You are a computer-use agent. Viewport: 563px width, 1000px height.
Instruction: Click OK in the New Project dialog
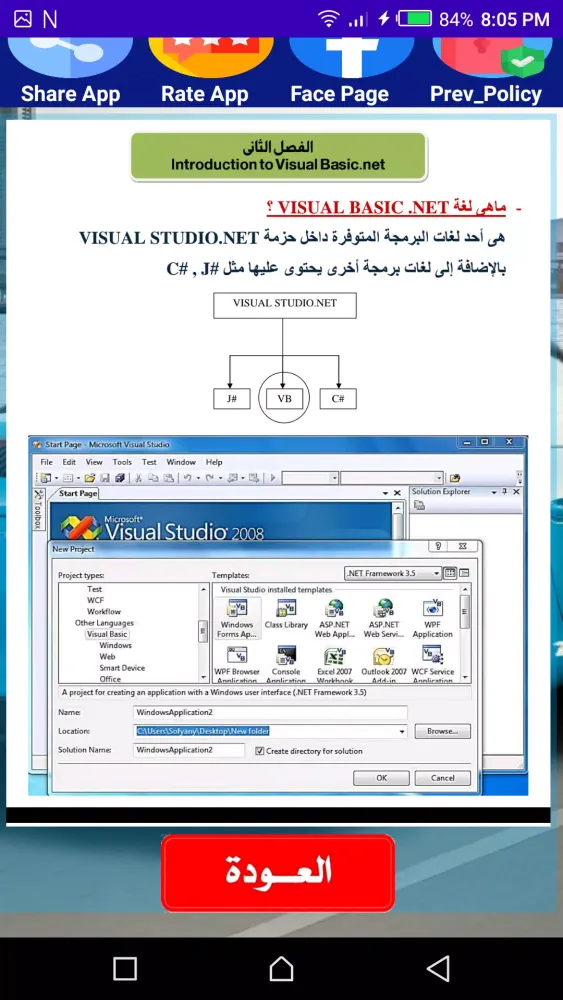pyautogui.click(x=381, y=778)
